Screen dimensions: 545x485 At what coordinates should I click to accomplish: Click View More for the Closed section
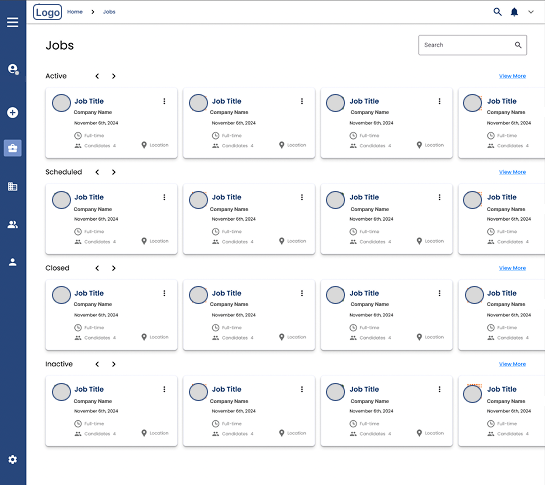coord(512,268)
